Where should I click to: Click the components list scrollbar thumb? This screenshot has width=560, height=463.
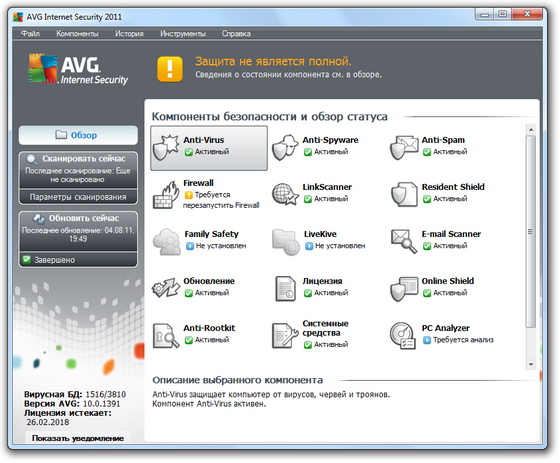pos(531,232)
